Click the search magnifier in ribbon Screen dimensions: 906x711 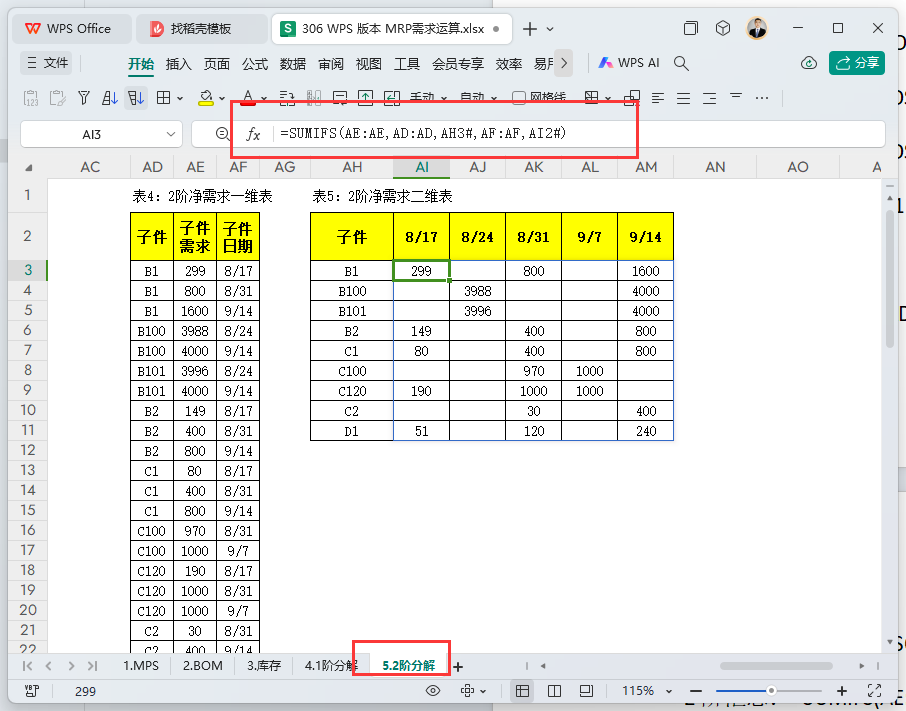pos(681,64)
